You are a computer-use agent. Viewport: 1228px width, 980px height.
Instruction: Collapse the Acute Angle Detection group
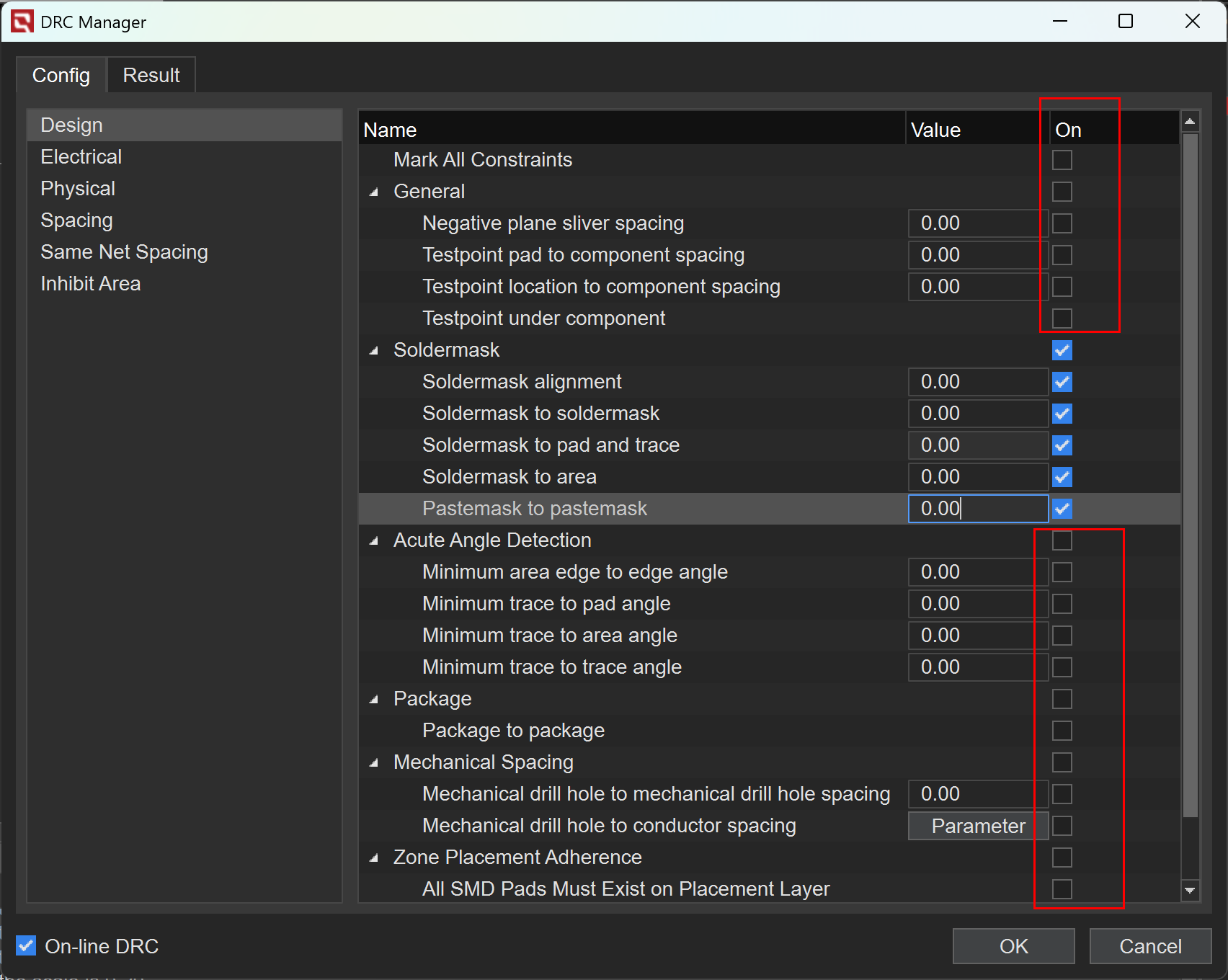tap(374, 541)
